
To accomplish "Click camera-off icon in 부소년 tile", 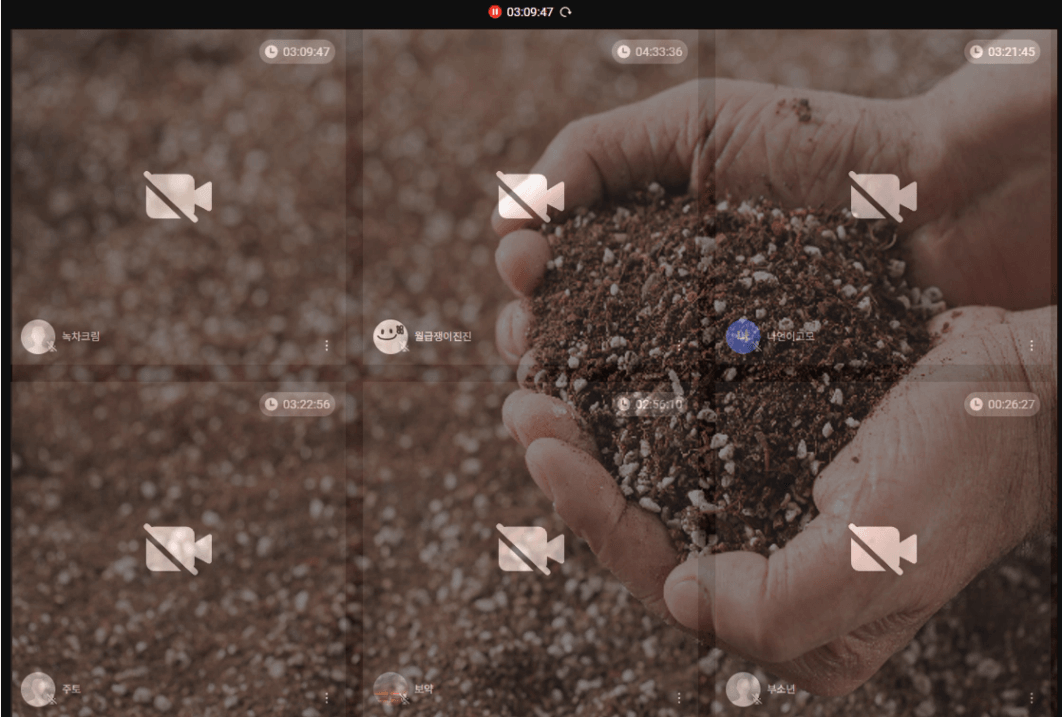I will click(x=883, y=549).
